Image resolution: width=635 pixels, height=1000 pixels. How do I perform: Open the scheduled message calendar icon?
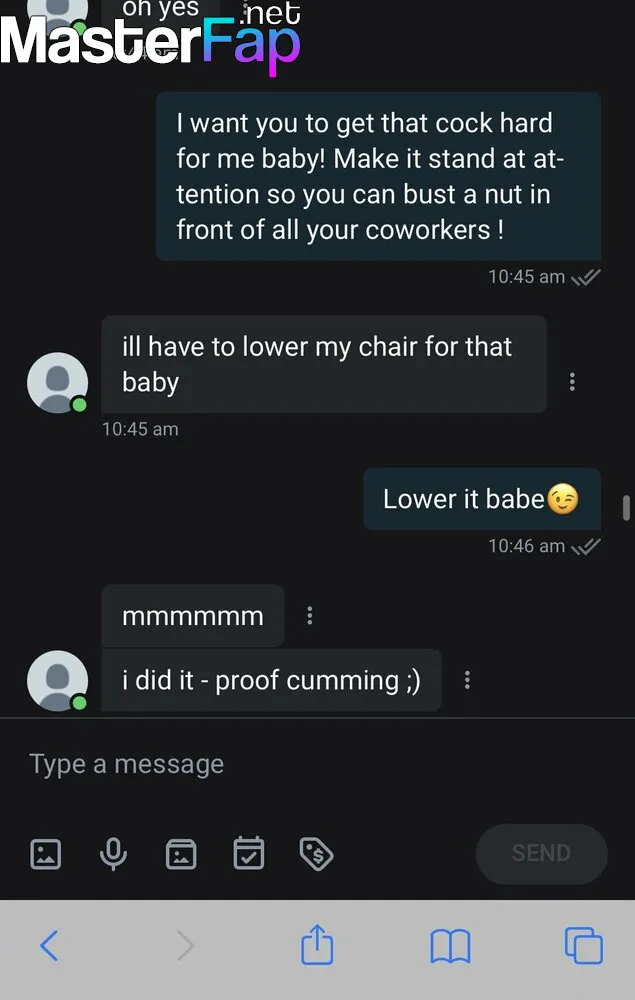click(x=249, y=853)
